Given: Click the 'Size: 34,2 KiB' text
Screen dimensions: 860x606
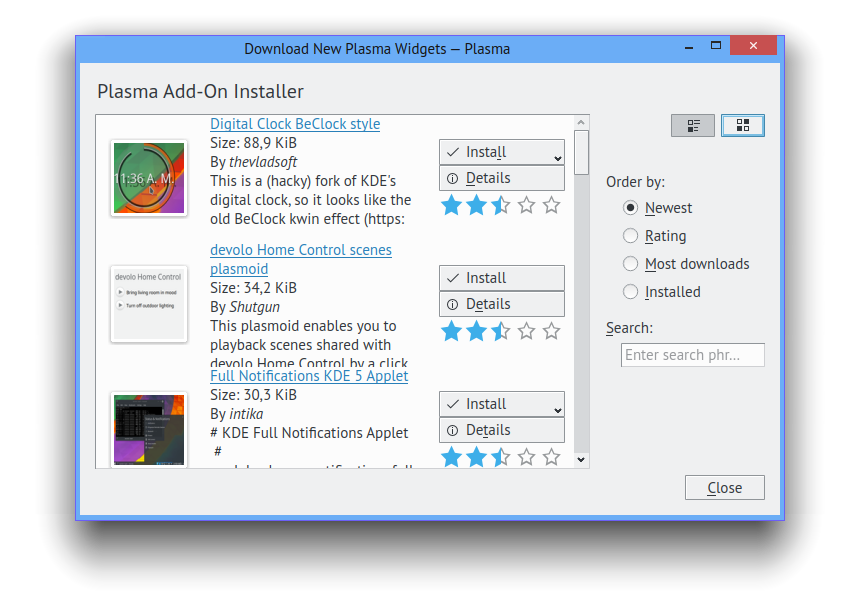Looking at the screenshot, I should (253, 288).
